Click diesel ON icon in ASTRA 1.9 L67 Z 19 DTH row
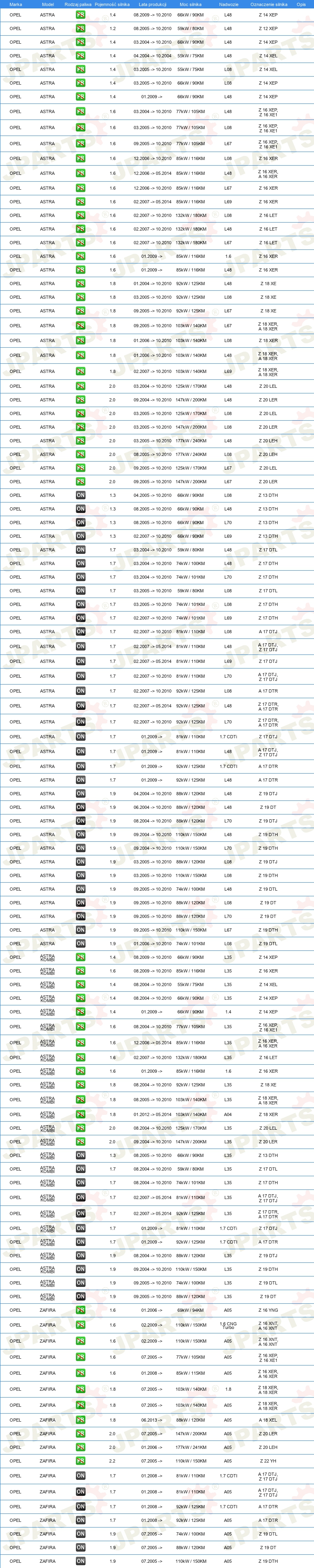This screenshot has width=314, height=1568. pyautogui.click(x=80, y=930)
